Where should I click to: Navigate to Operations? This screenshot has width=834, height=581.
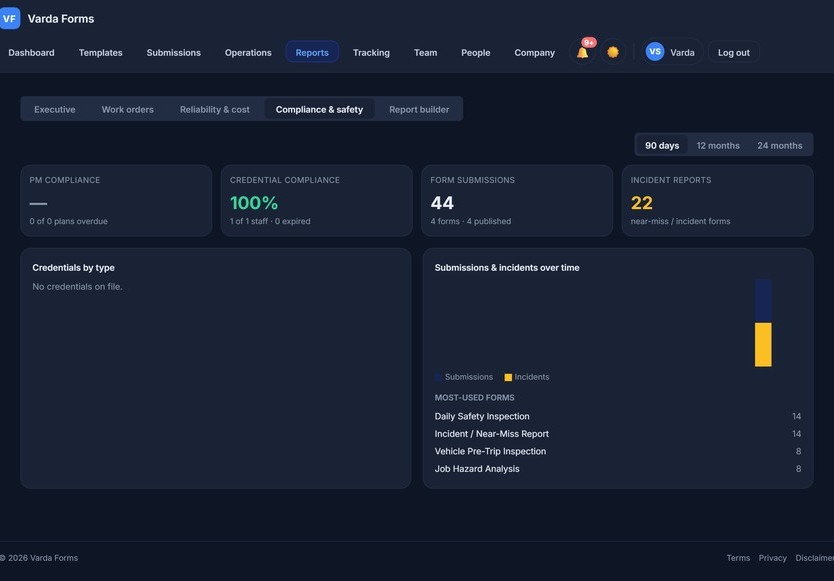[x=248, y=53]
